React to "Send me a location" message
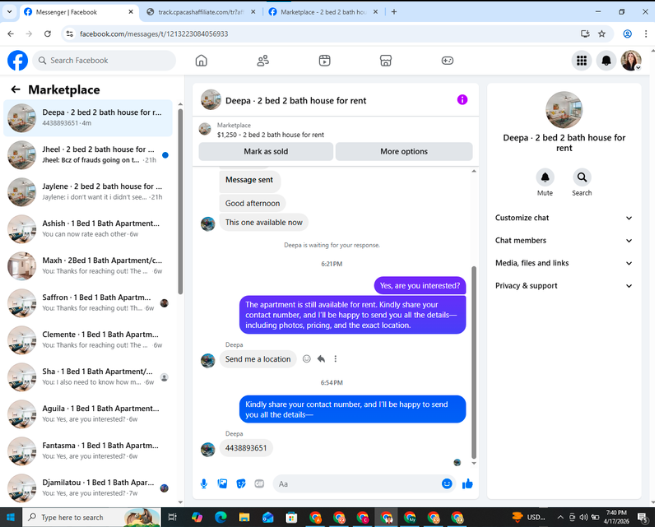655x527 pixels. (307, 359)
